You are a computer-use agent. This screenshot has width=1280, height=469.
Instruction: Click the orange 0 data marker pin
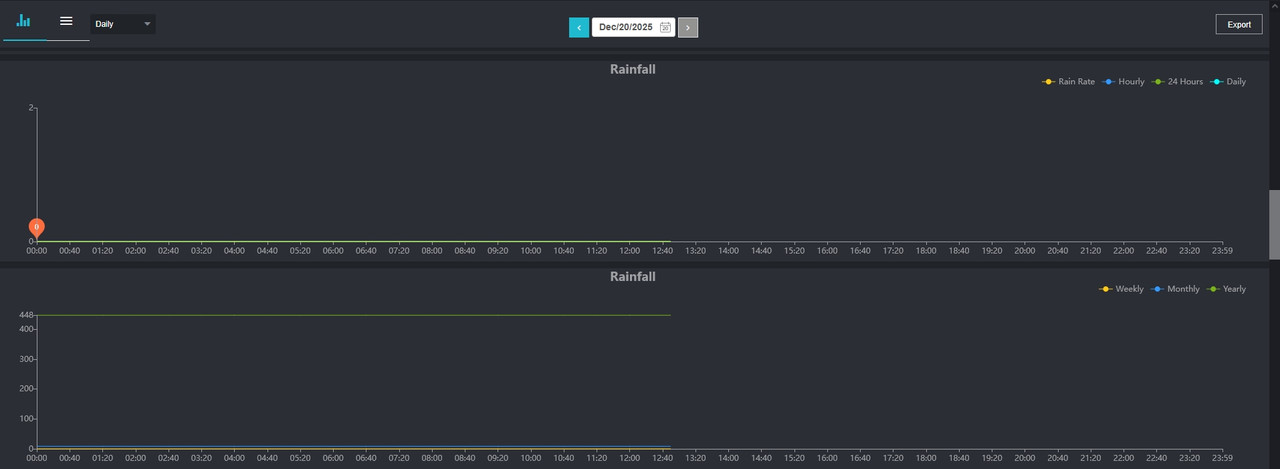pos(37,228)
